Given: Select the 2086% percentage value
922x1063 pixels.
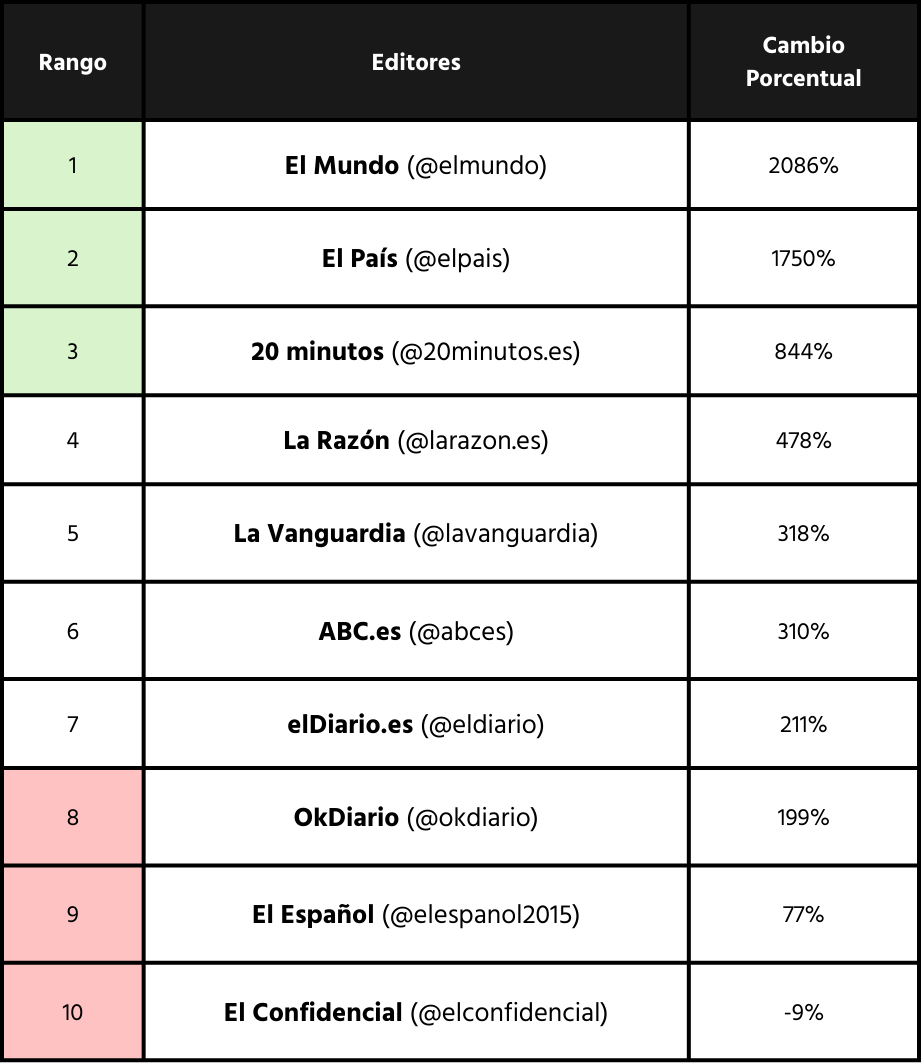Looking at the screenshot, I should 803,166.
